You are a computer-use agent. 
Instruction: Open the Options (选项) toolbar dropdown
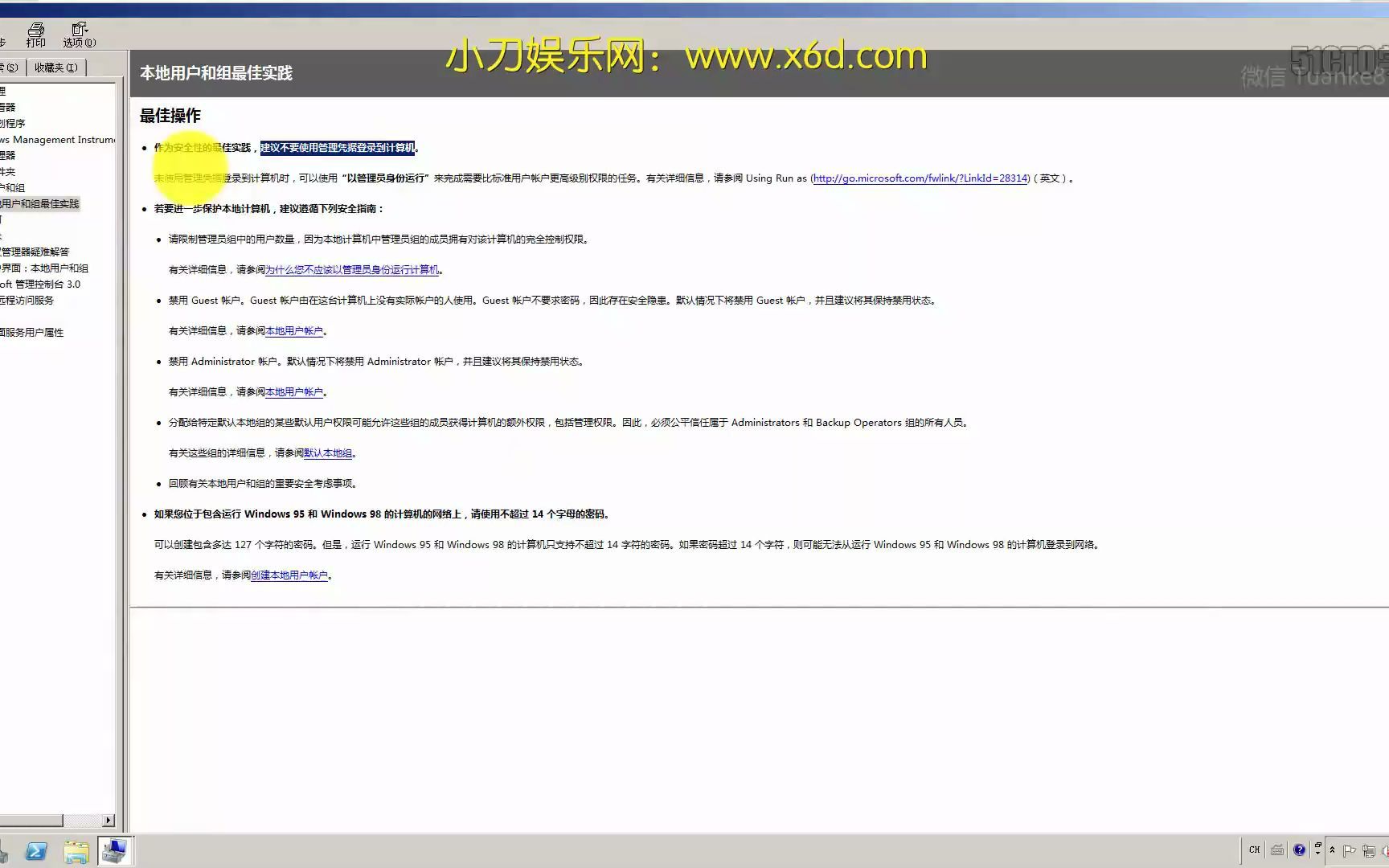(x=80, y=35)
